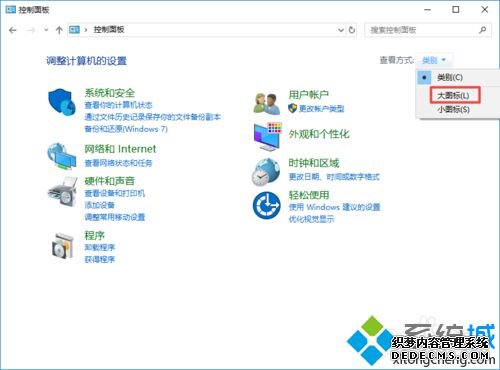This screenshot has width=500, height=370.
Task: Open the System and Security shield icon
Action: click(x=62, y=101)
